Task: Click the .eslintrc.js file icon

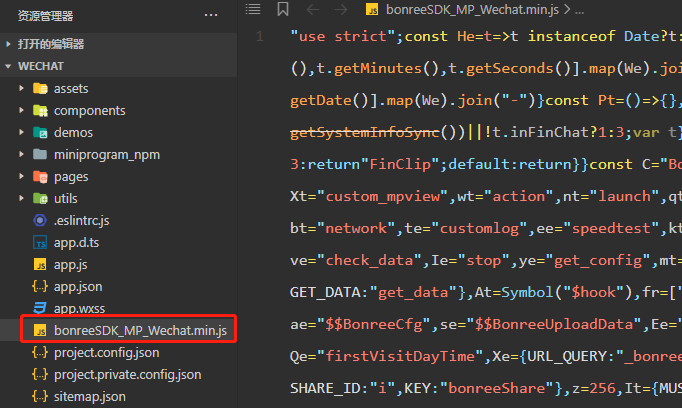Action: pyautogui.click(x=40, y=220)
